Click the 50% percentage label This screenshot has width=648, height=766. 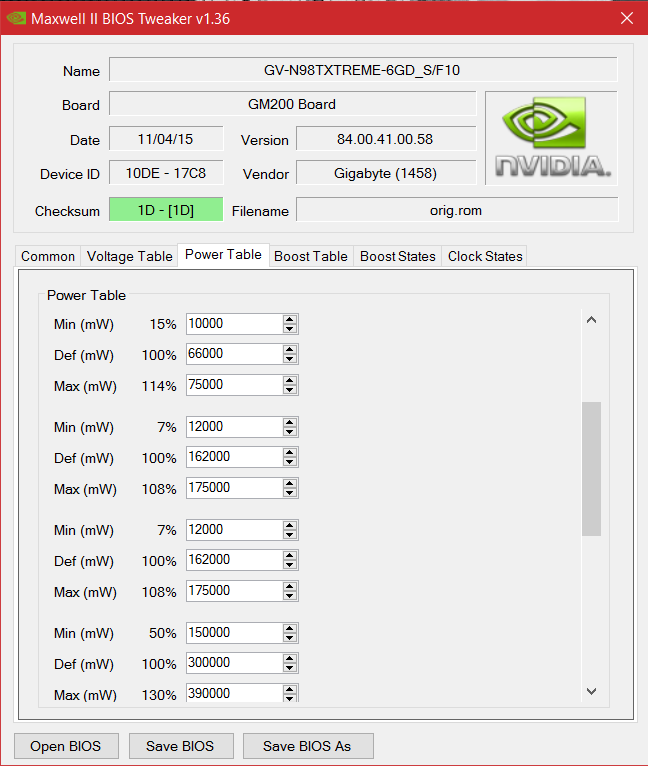click(163, 634)
